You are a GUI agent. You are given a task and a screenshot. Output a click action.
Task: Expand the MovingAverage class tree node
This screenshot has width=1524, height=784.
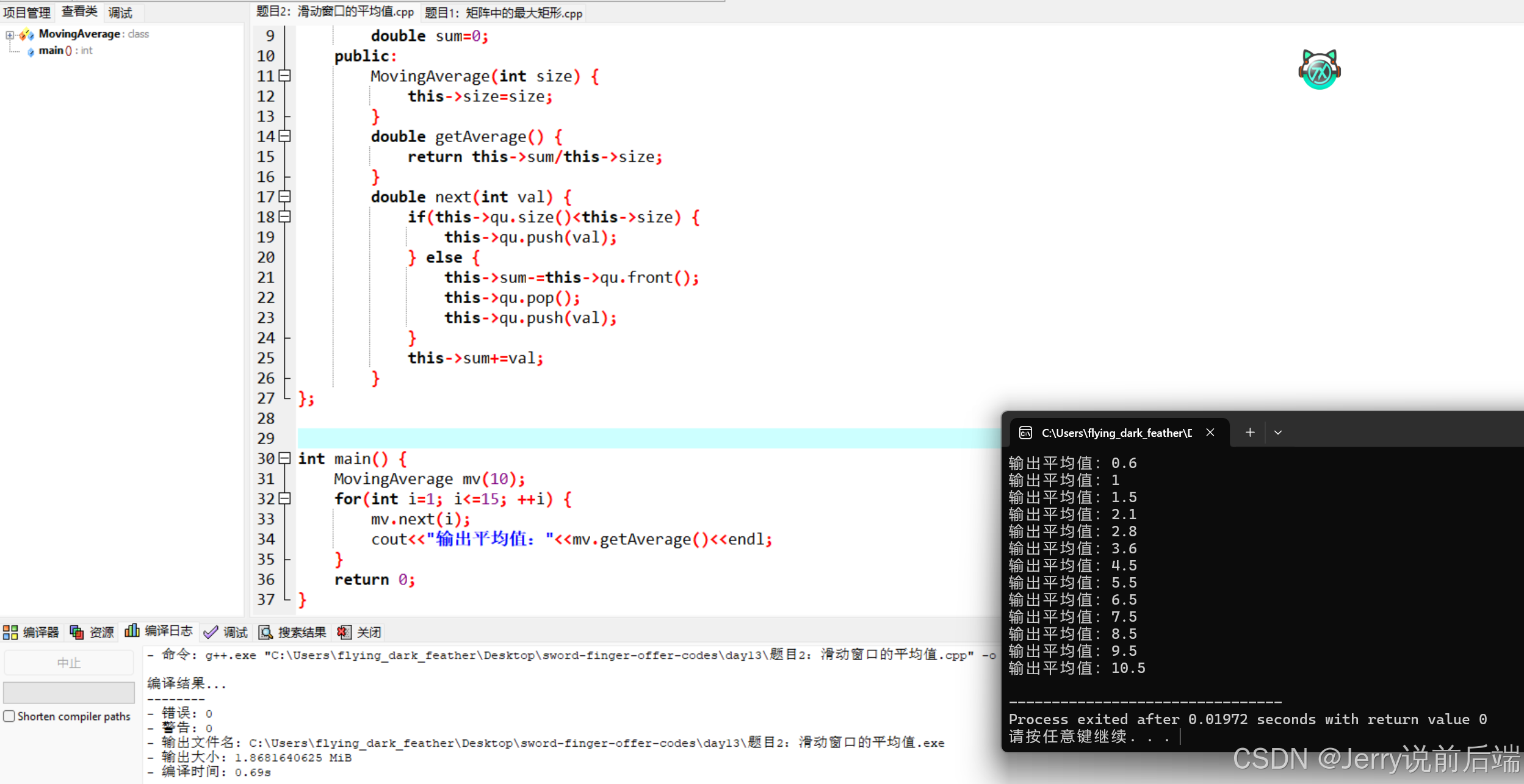click(x=10, y=35)
